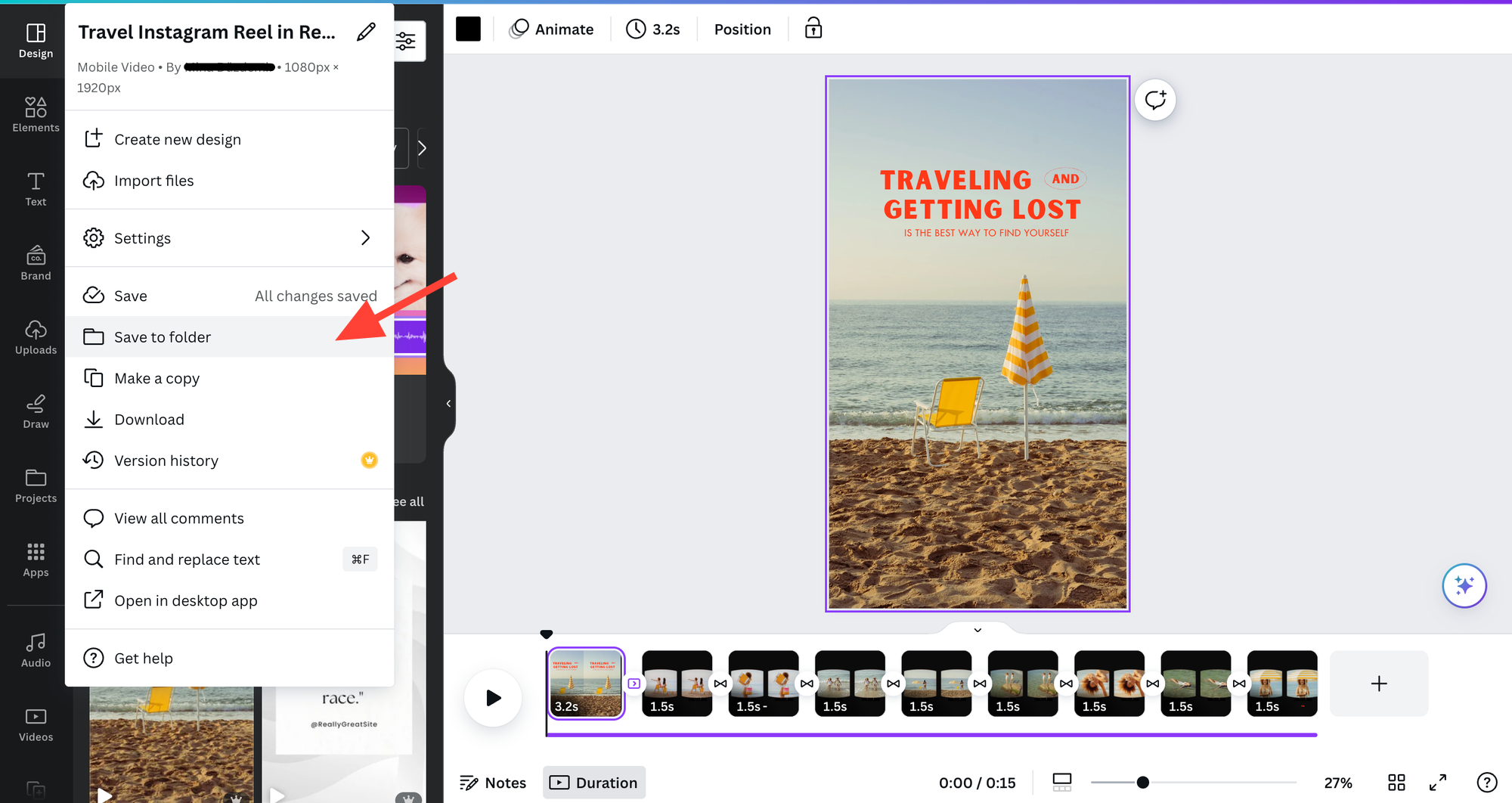Choose Save to folder
1512x803 pixels.
[229, 337]
